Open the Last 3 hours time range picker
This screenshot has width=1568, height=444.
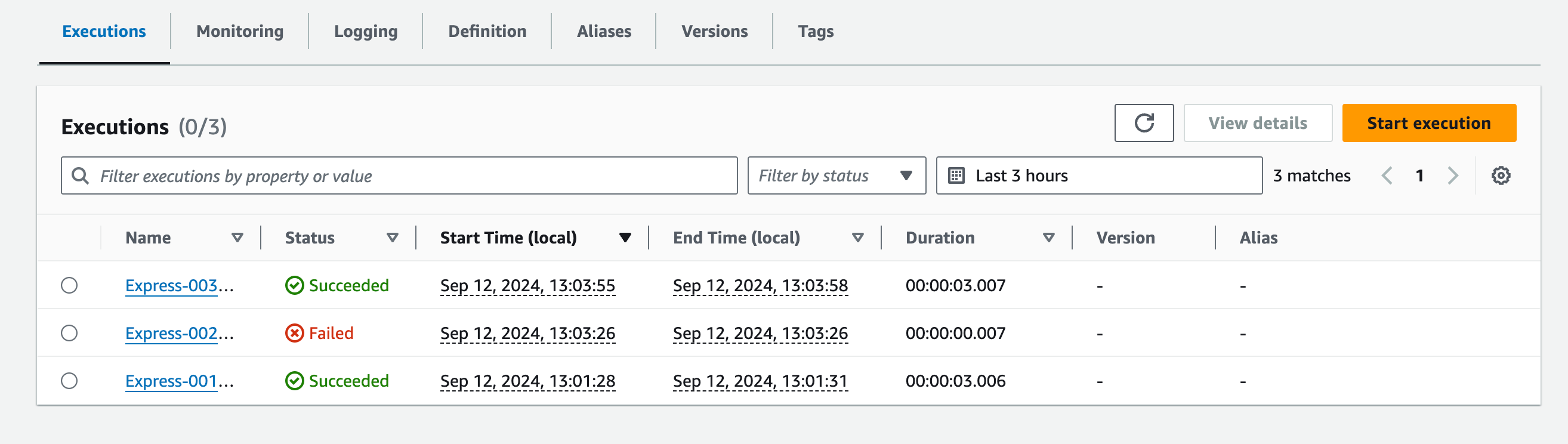1098,176
